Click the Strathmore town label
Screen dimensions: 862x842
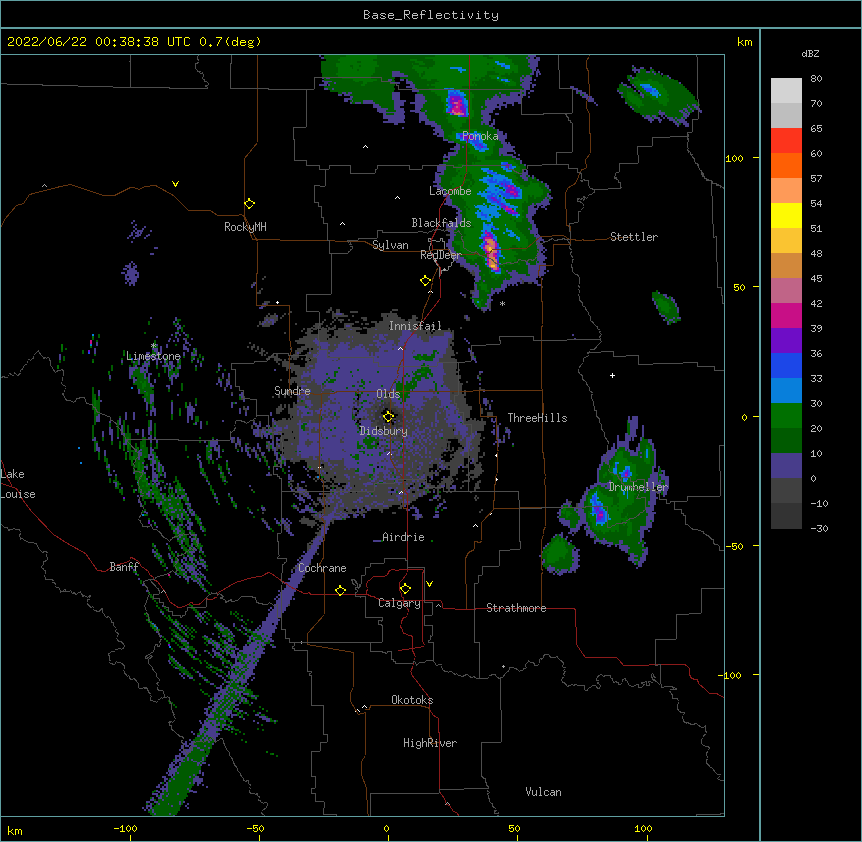point(516,608)
